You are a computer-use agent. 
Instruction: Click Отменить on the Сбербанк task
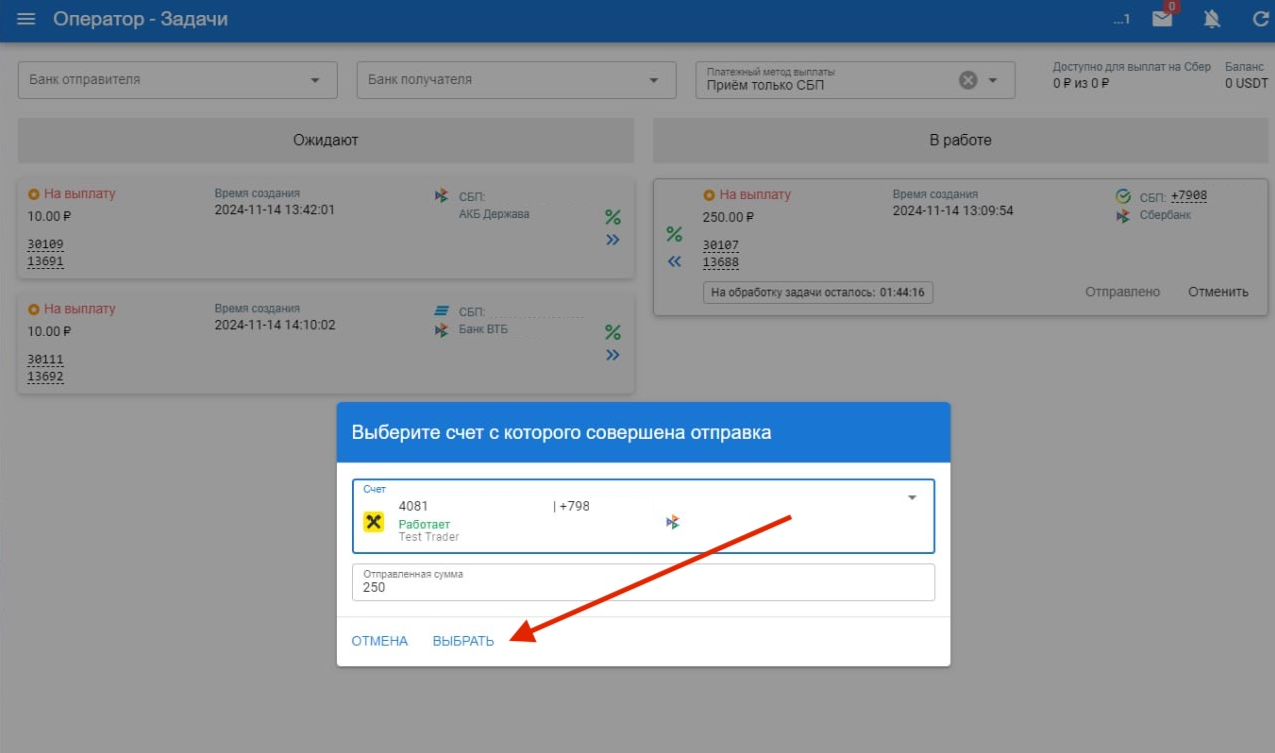coord(1218,292)
